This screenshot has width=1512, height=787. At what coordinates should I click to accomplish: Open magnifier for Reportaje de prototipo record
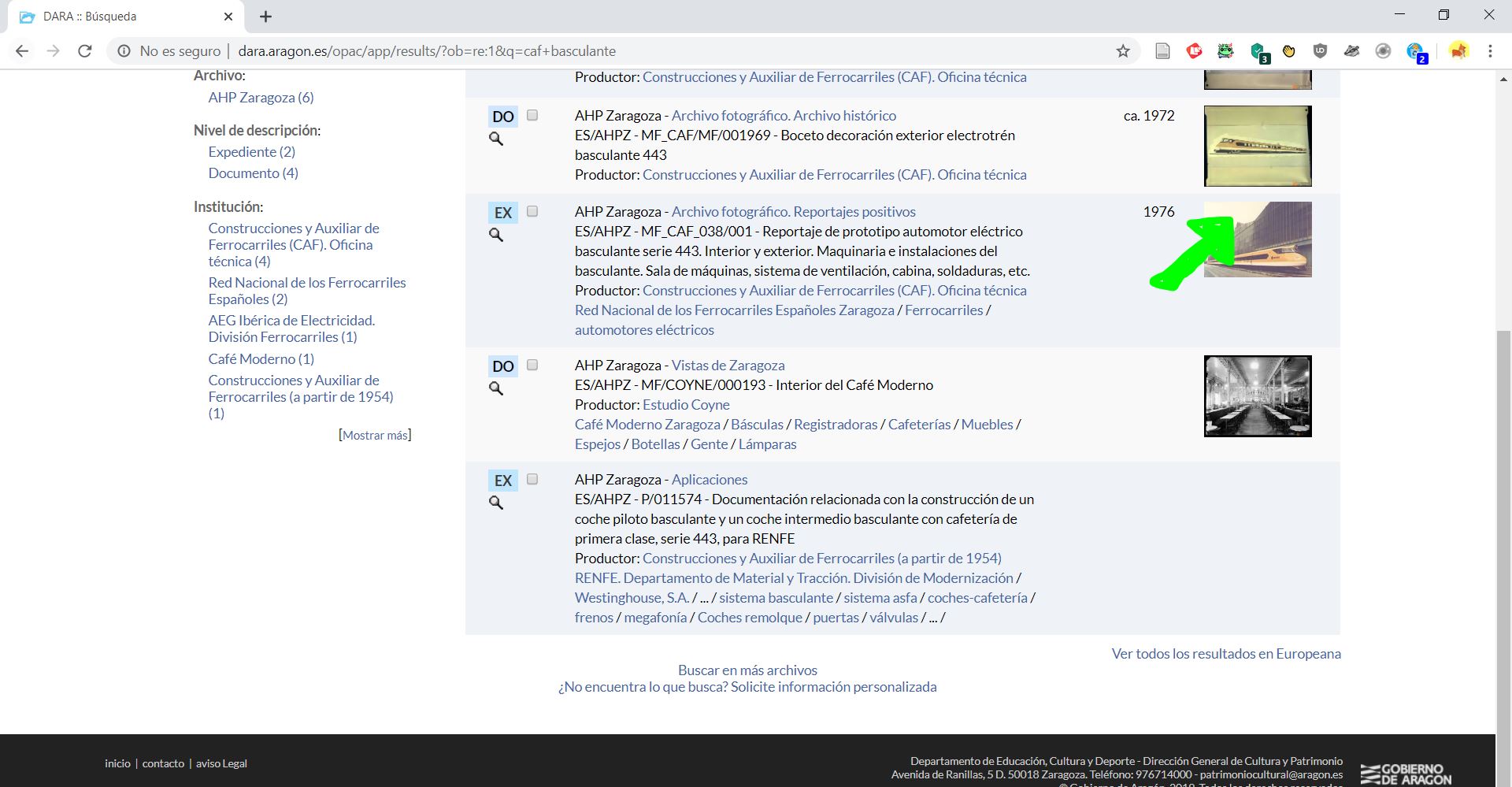(496, 235)
